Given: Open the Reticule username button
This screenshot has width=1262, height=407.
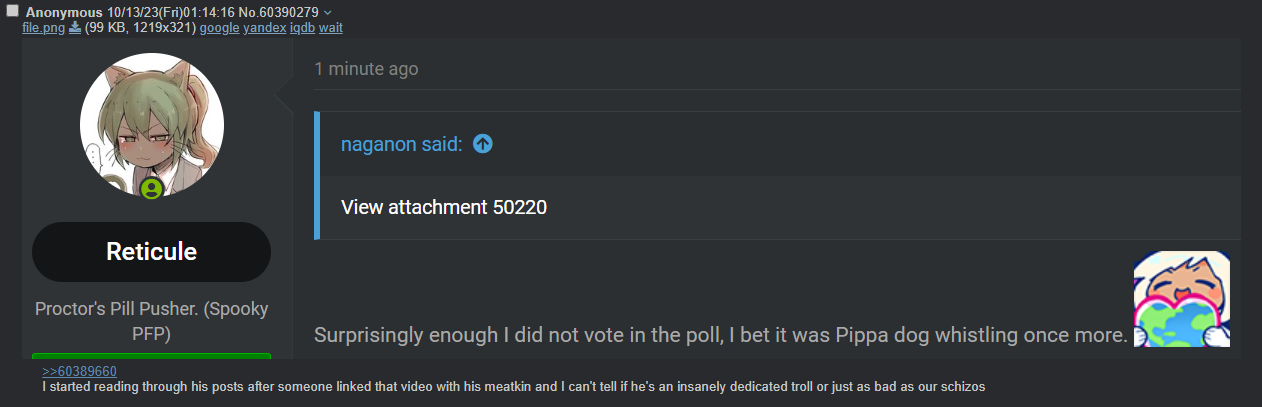Looking at the screenshot, I should pos(151,251).
